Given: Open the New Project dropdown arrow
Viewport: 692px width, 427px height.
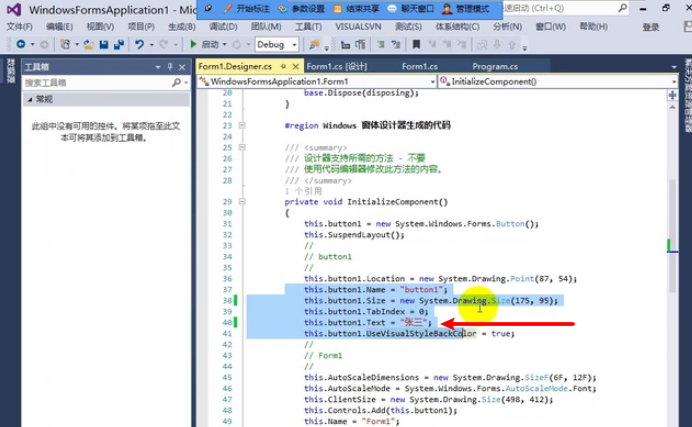Looking at the screenshot, I should coord(77,45).
